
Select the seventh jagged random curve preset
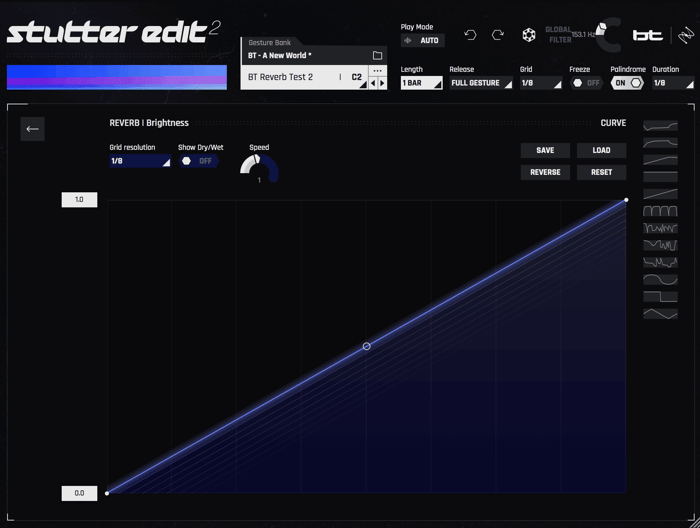tap(660, 228)
